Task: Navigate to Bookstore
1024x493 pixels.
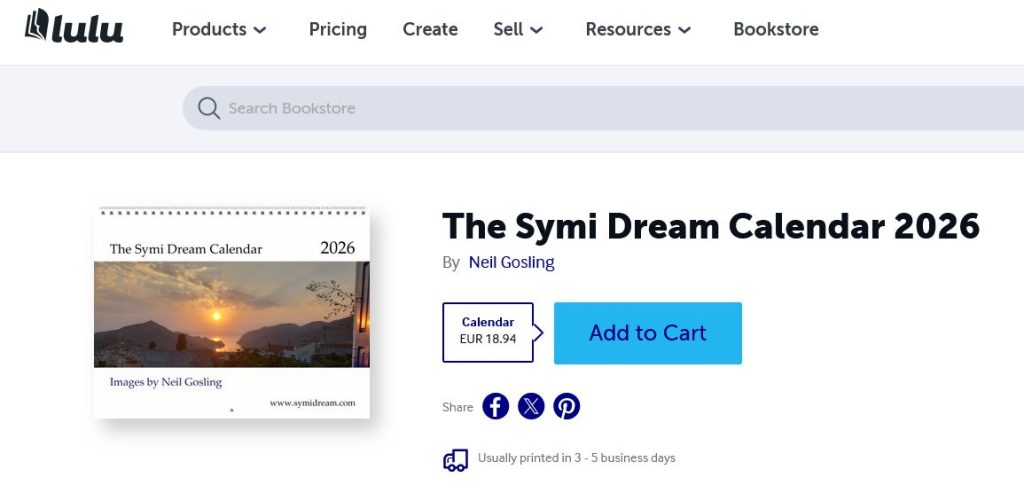Action: [x=775, y=29]
